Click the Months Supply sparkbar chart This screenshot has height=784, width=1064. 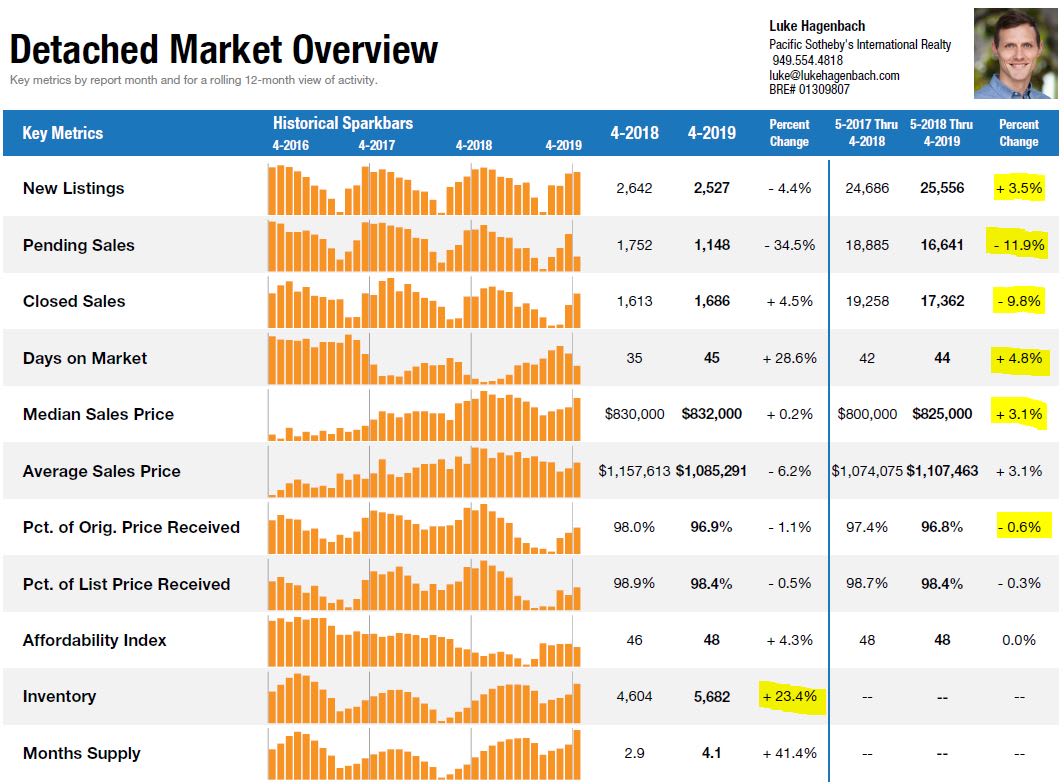tap(424, 754)
